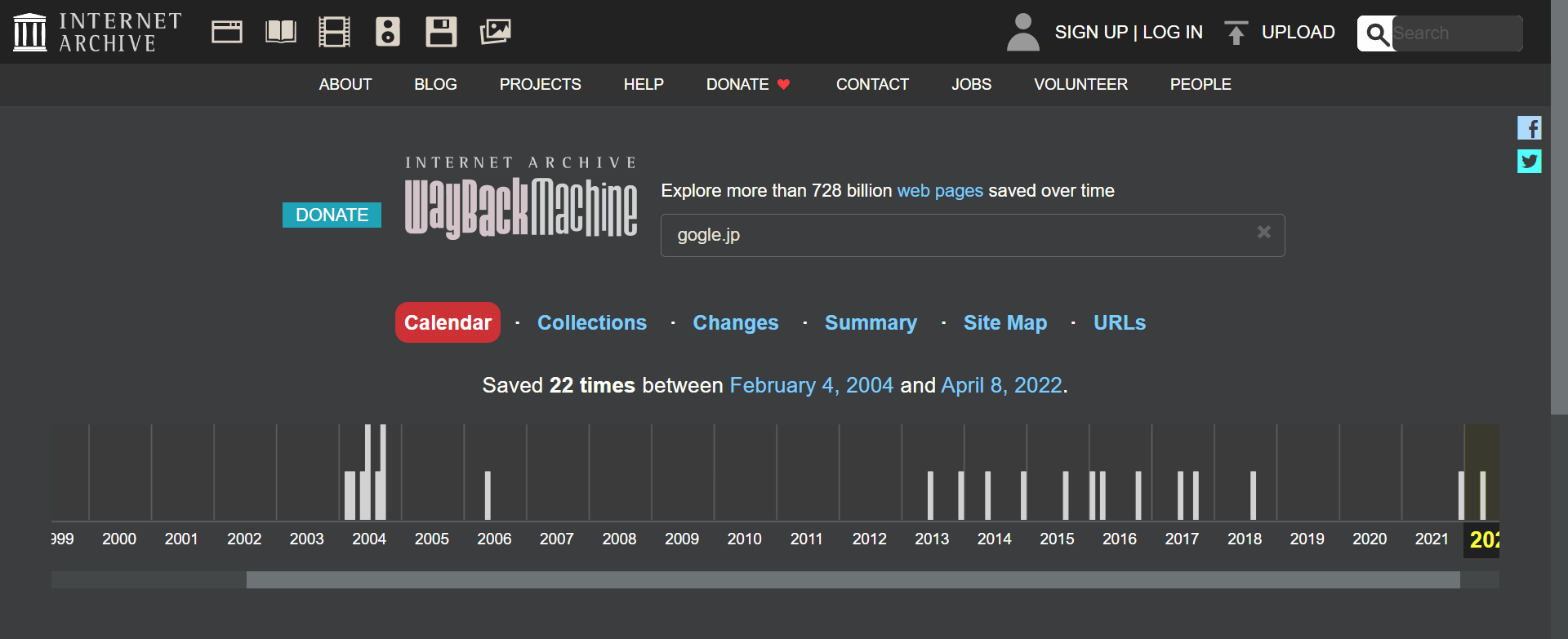Open the Video film strip icon
The image size is (1568, 639).
click(x=334, y=33)
